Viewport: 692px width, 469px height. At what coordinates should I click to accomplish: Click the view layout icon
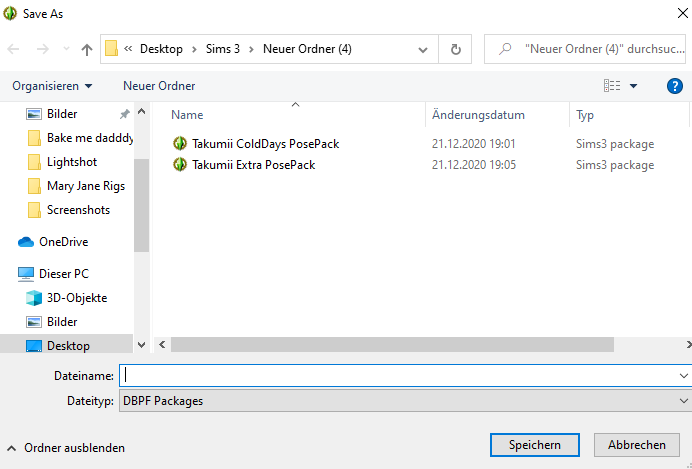pos(612,86)
